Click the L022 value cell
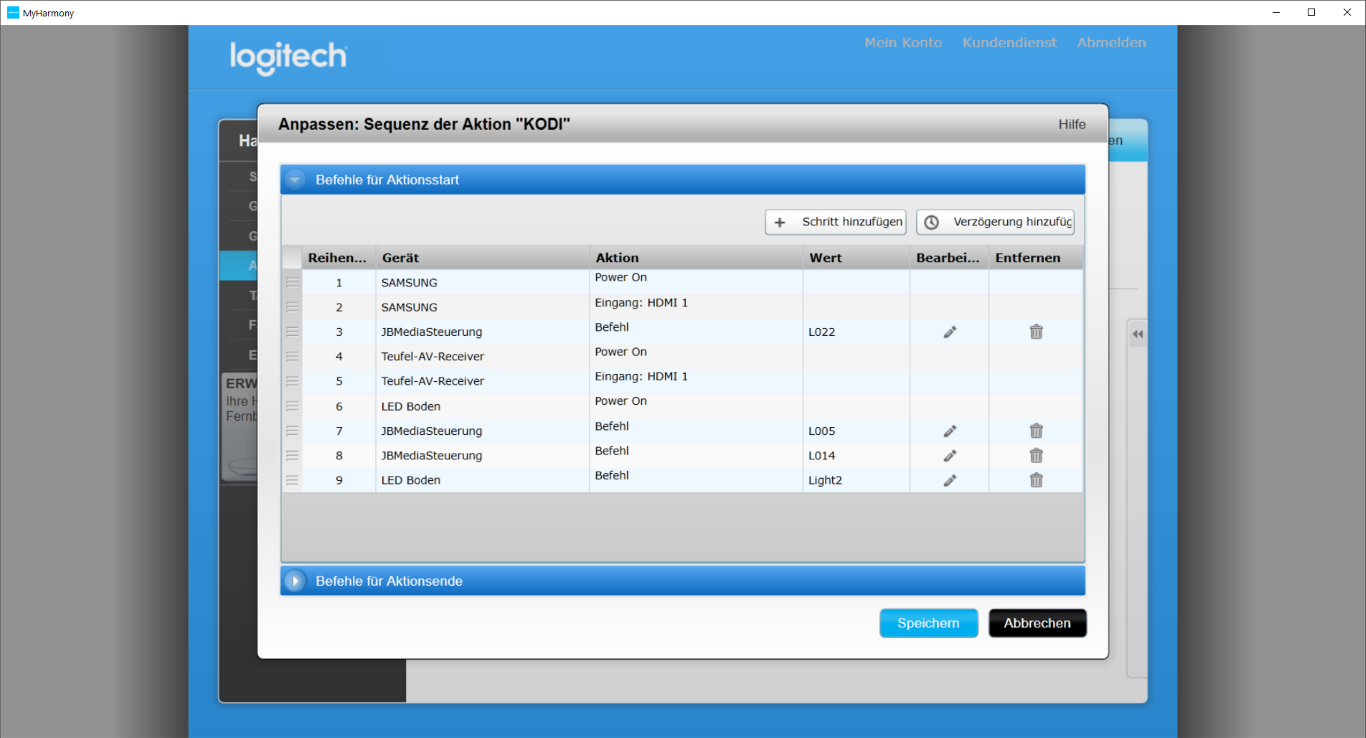1366x738 pixels. coord(856,332)
